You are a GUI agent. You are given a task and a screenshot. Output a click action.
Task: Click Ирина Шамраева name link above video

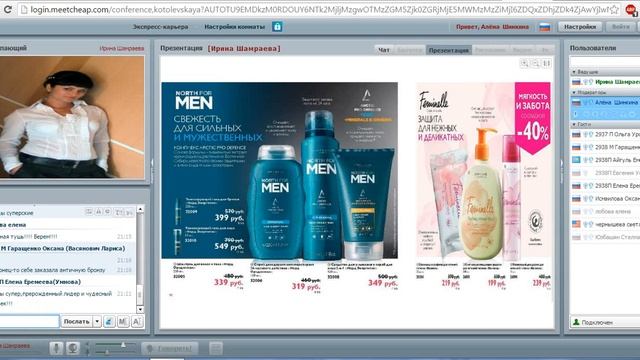(x=122, y=48)
